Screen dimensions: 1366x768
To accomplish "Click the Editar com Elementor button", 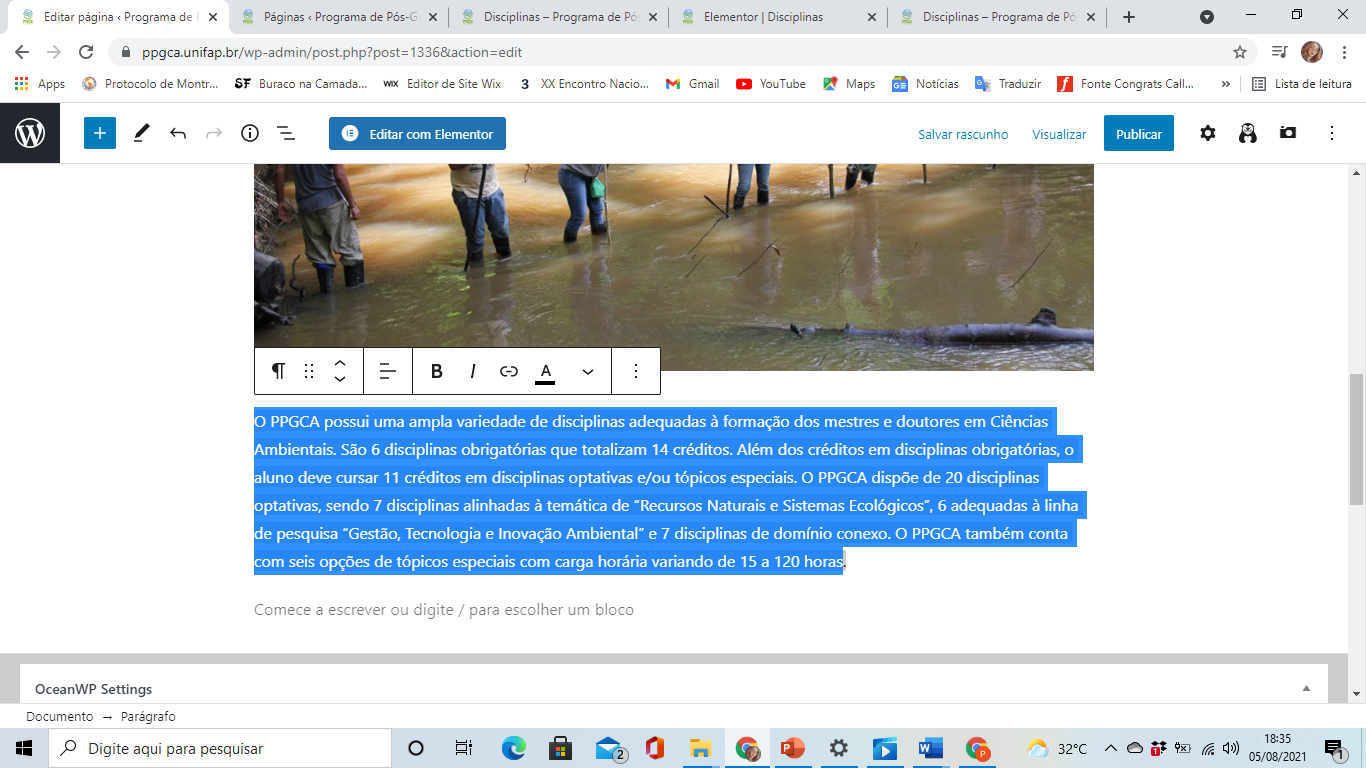I will 417,133.
